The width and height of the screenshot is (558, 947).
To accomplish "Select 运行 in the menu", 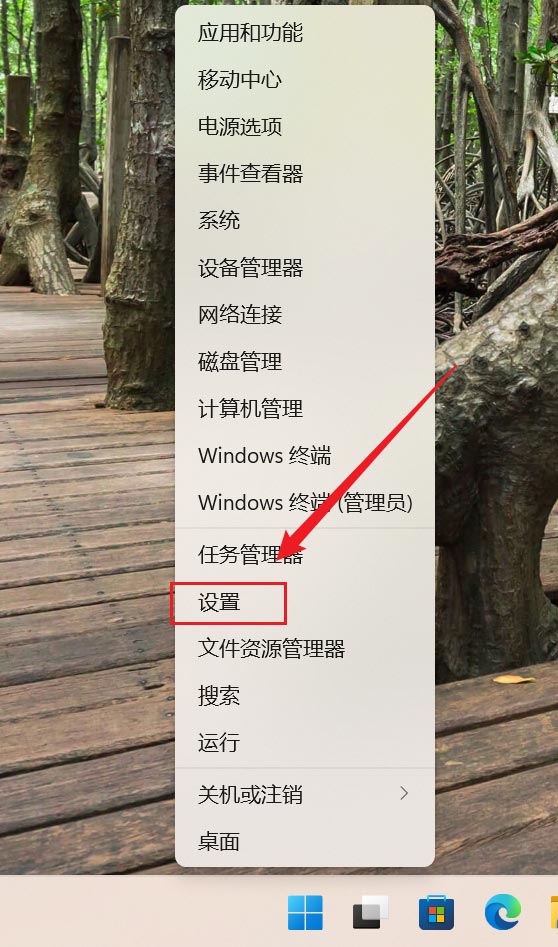I will click(305, 743).
